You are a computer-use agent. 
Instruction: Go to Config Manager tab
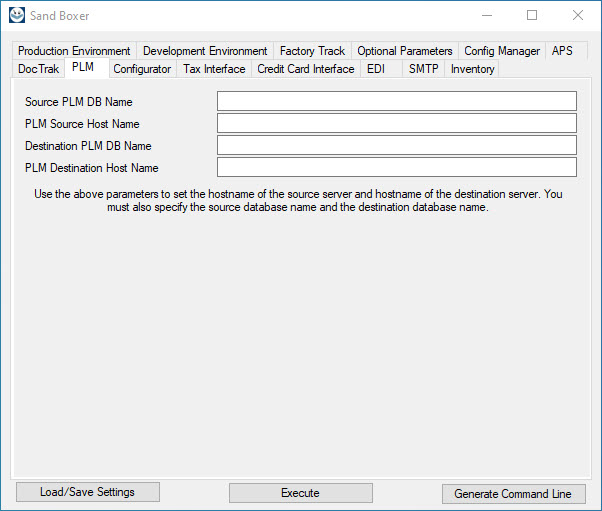[x=502, y=51]
